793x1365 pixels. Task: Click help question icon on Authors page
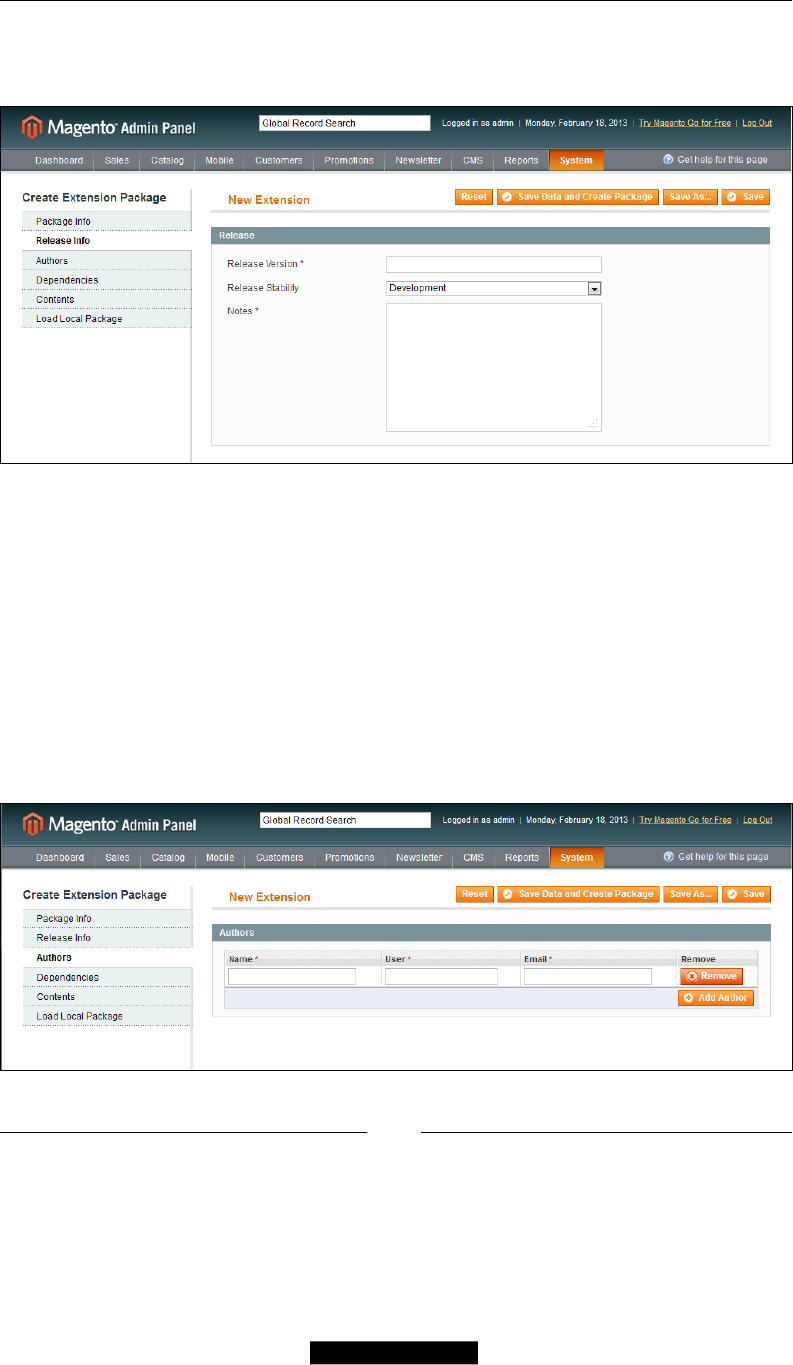tap(668, 857)
